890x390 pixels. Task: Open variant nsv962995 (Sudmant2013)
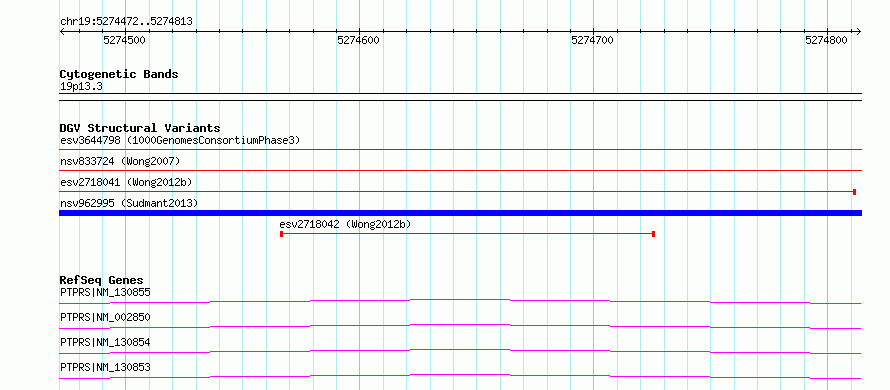coord(129,203)
